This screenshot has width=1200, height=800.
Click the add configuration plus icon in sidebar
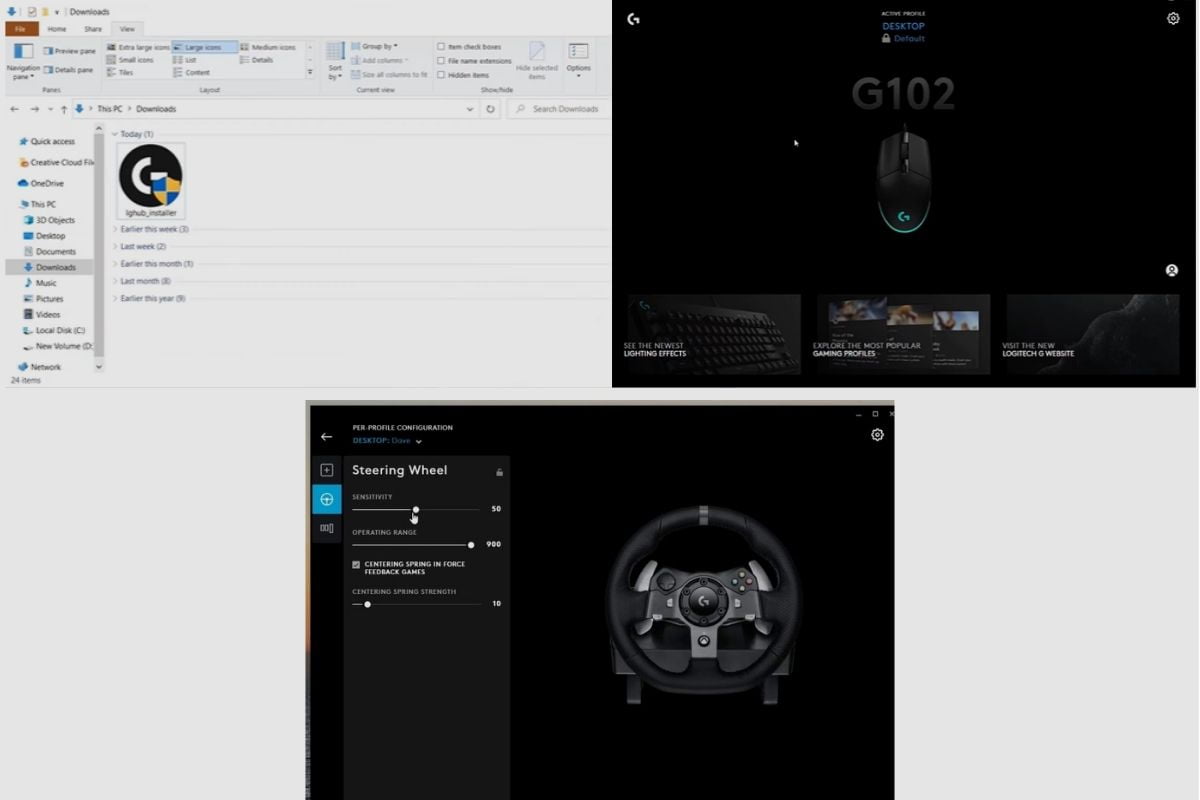327,468
